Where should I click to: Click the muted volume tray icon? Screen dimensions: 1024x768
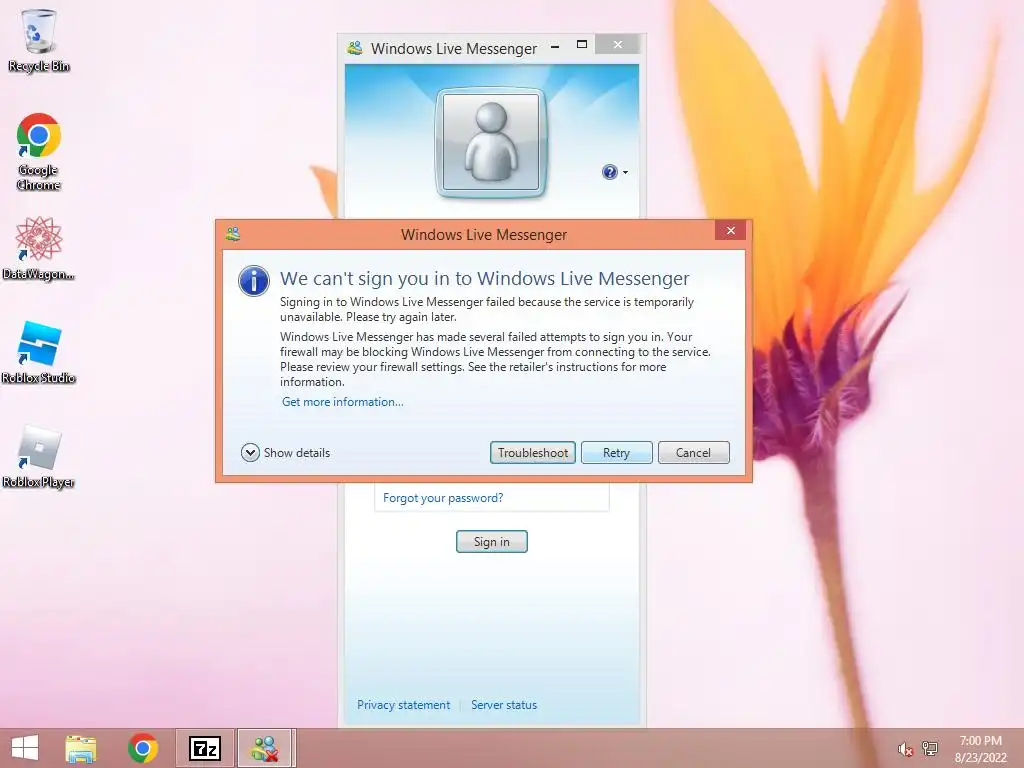pyautogui.click(x=905, y=749)
